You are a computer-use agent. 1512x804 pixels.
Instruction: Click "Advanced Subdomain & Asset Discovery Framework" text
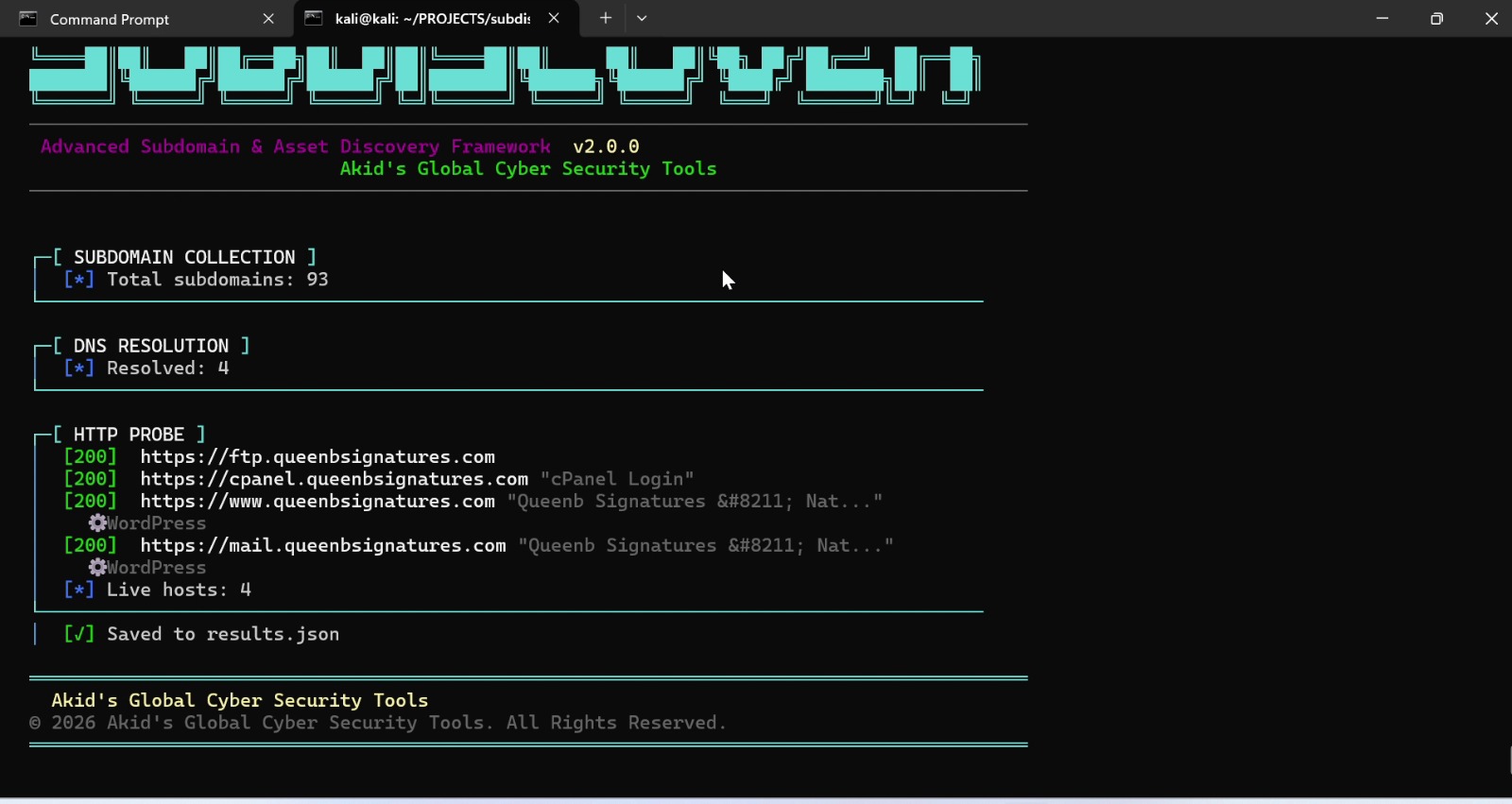(296, 146)
